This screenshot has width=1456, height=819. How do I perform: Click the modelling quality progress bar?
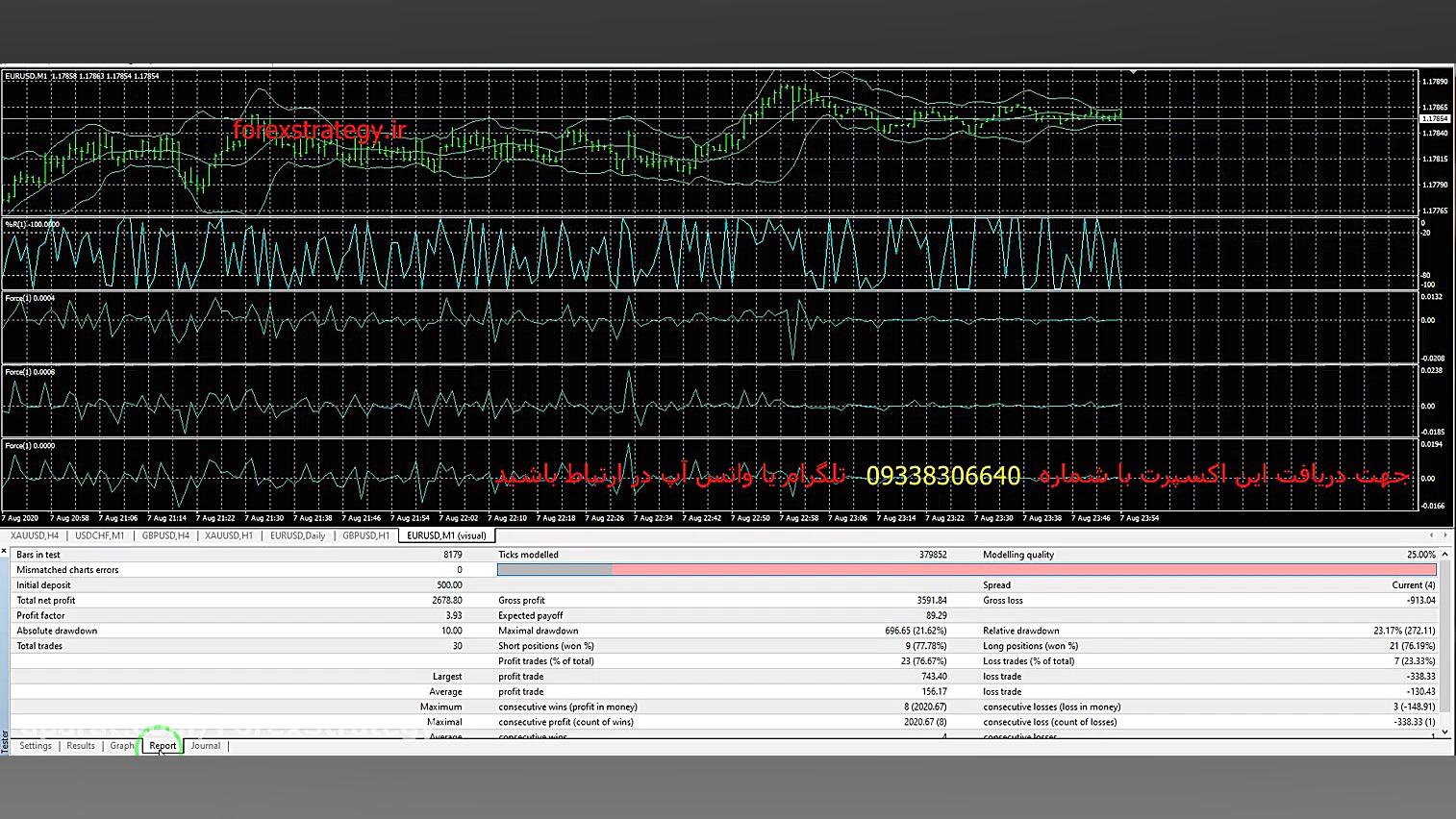966,570
